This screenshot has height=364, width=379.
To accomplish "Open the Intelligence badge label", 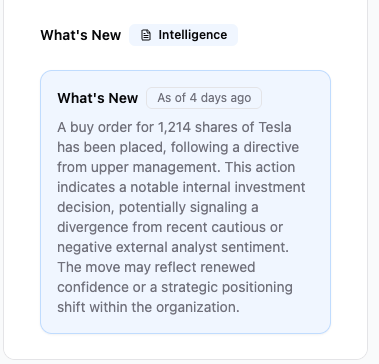I will (183, 35).
